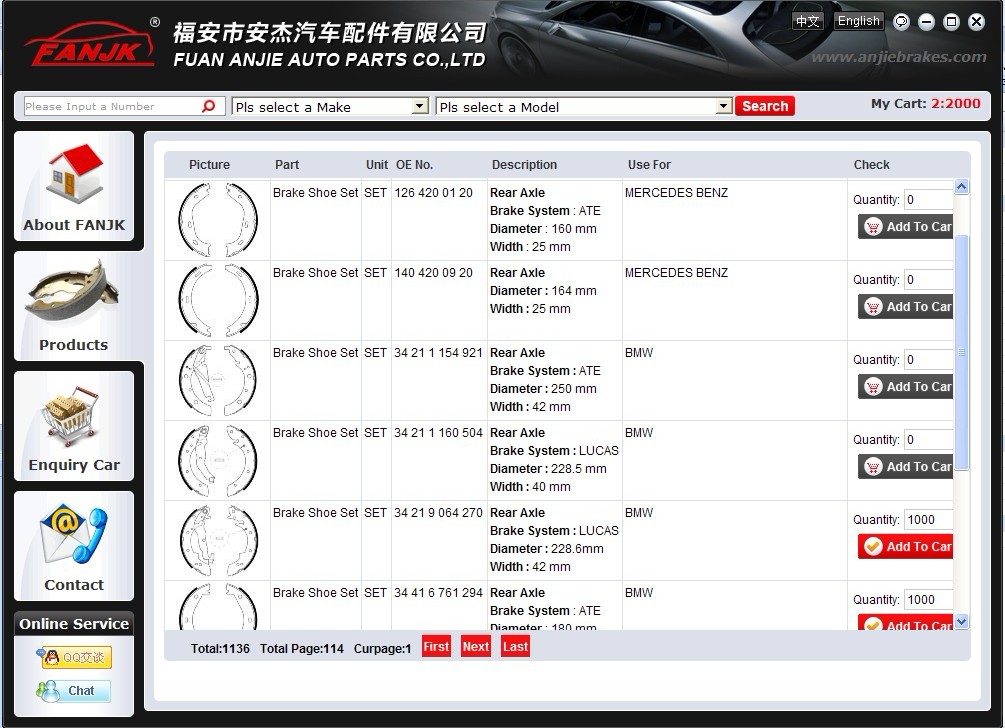1005x728 pixels.
Task: Click quantity field for 34 21 1 154 921
Action: pyautogui.click(x=928, y=360)
